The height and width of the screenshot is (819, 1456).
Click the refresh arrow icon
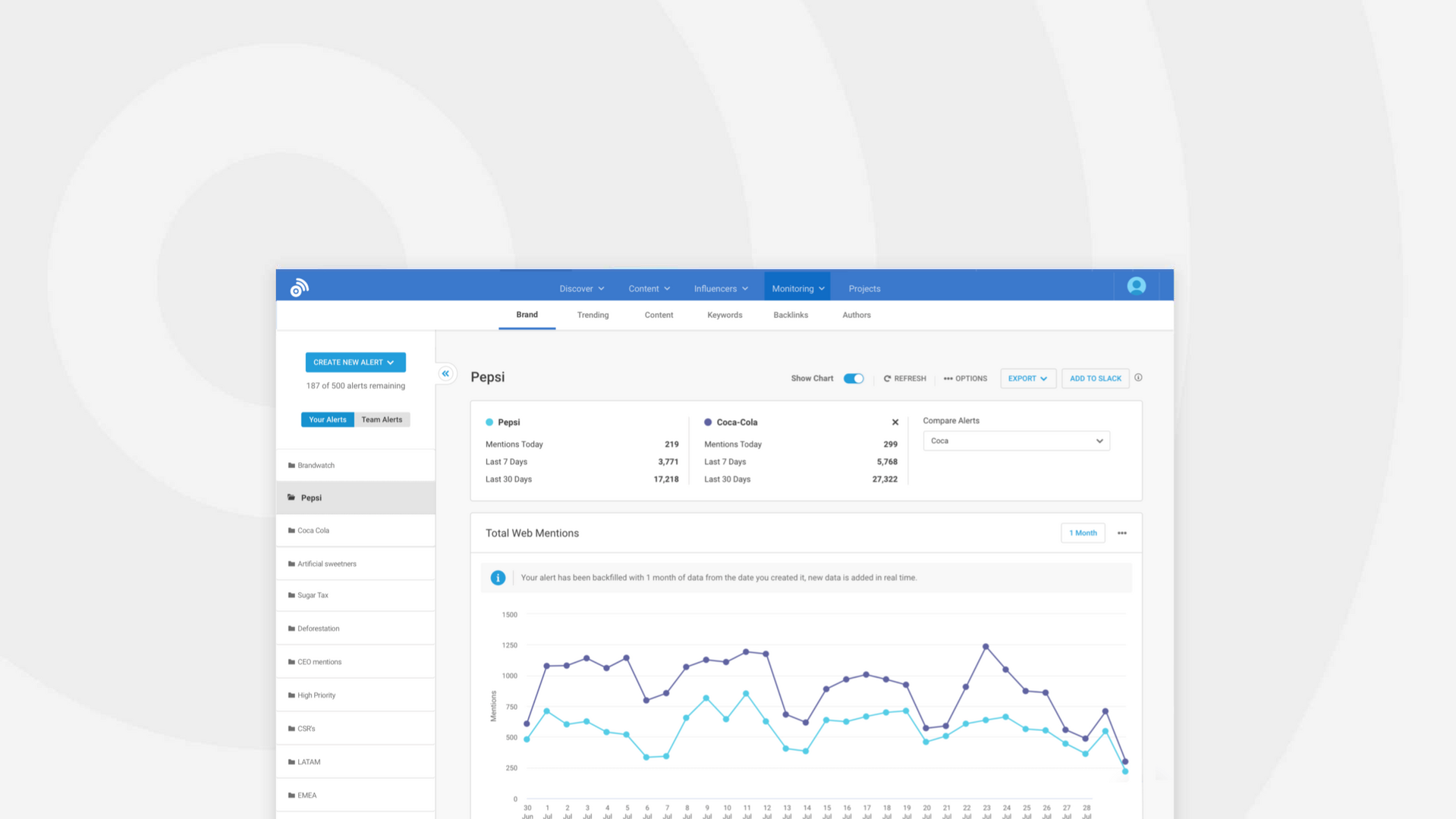[887, 378]
